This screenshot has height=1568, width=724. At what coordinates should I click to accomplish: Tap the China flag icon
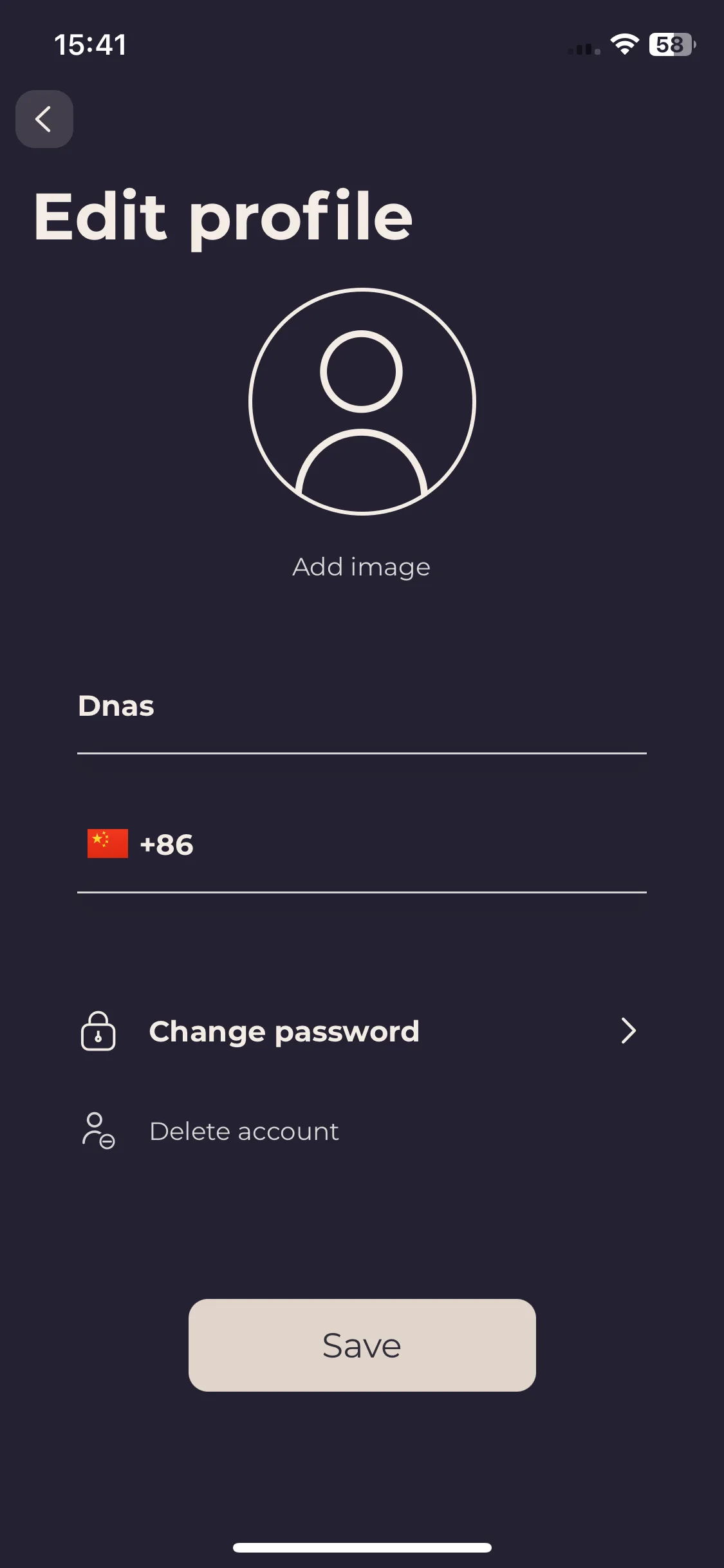107,844
